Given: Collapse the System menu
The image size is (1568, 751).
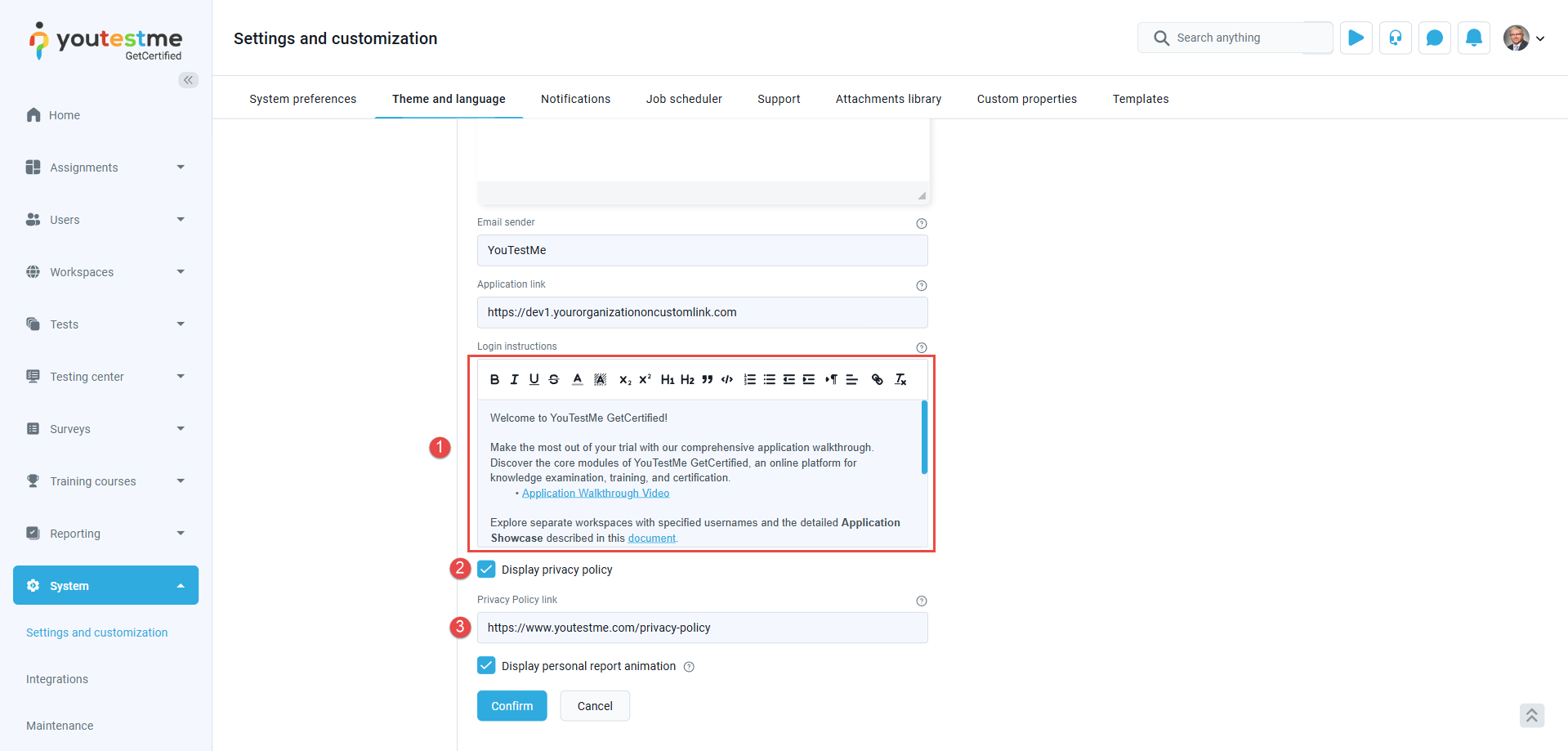Looking at the screenshot, I should click(105, 585).
